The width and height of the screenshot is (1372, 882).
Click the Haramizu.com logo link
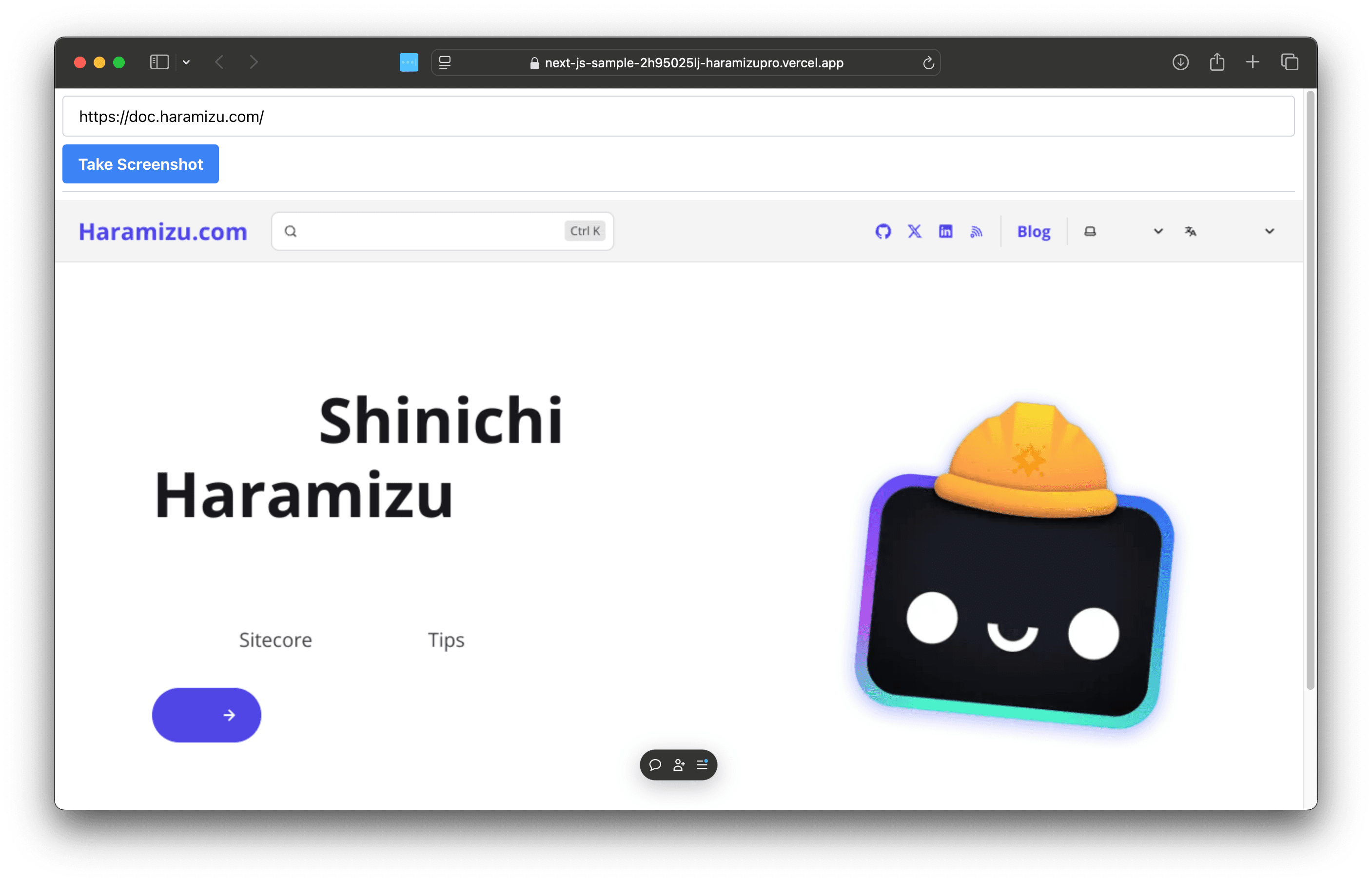162,231
